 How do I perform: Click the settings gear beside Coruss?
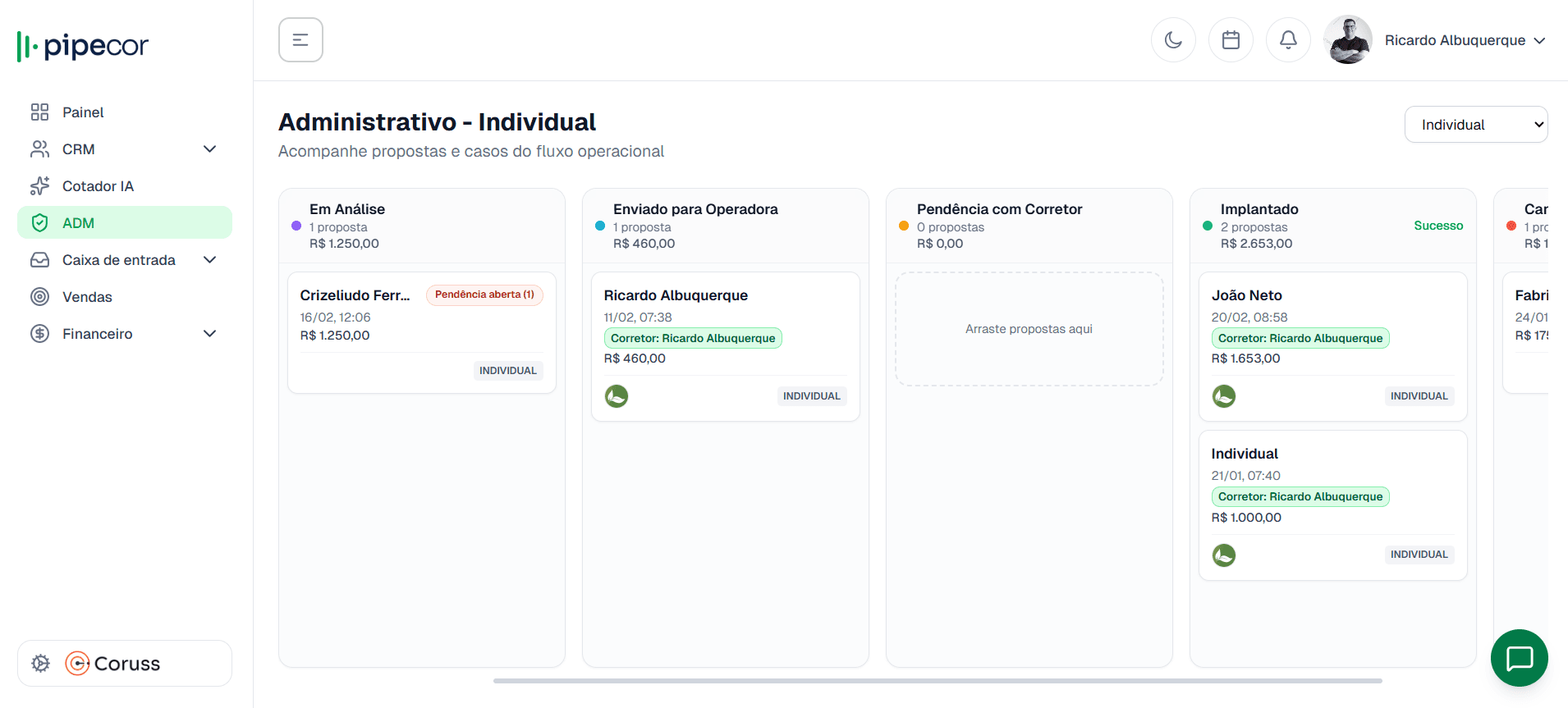pyautogui.click(x=40, y=663)
